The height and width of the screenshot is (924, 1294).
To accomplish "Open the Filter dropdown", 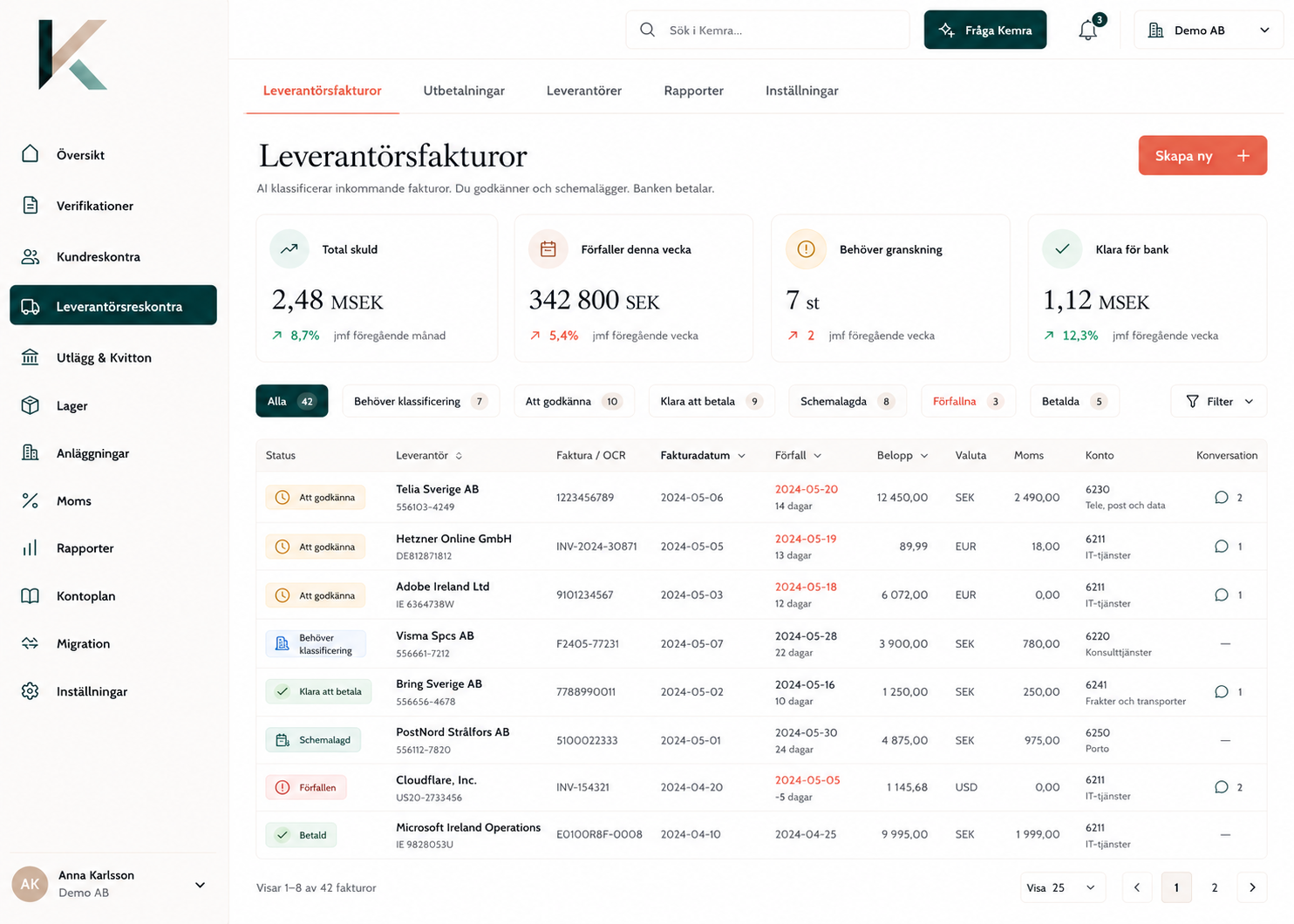I will pos(1219,401).
